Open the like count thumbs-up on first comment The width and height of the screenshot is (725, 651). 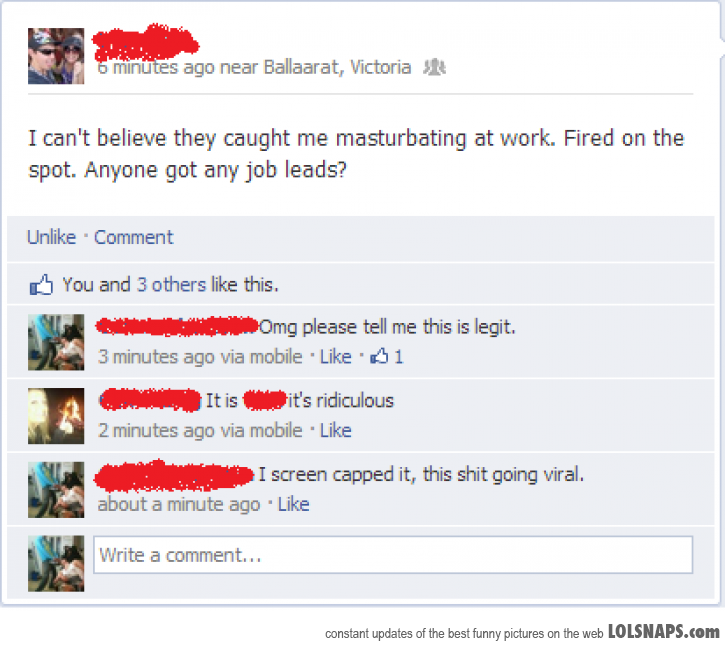pos(387,356)
